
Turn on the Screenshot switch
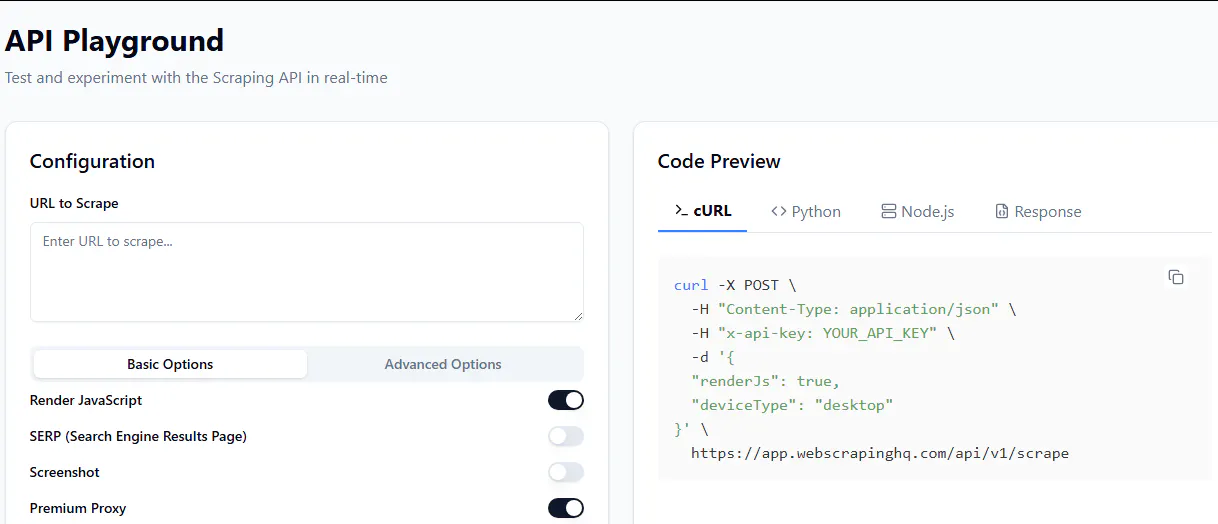pos(566,472)
